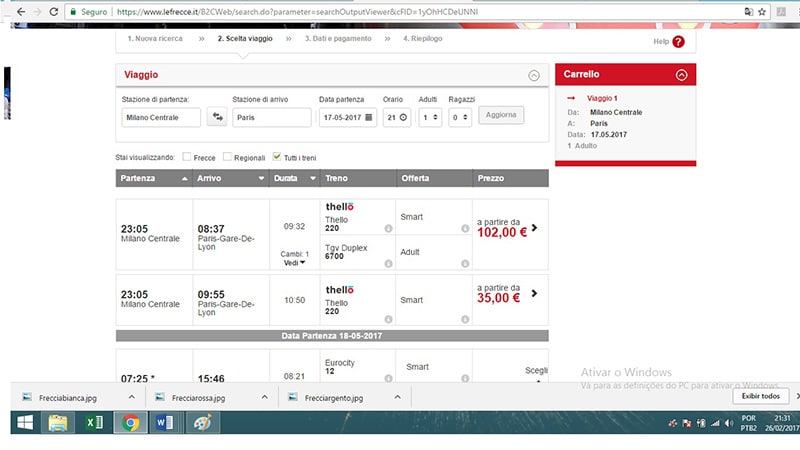This screenshot has height=450, width=800.
Task: Uncheck the Tutti i treni checkbox
Action: tap(277, 157)
